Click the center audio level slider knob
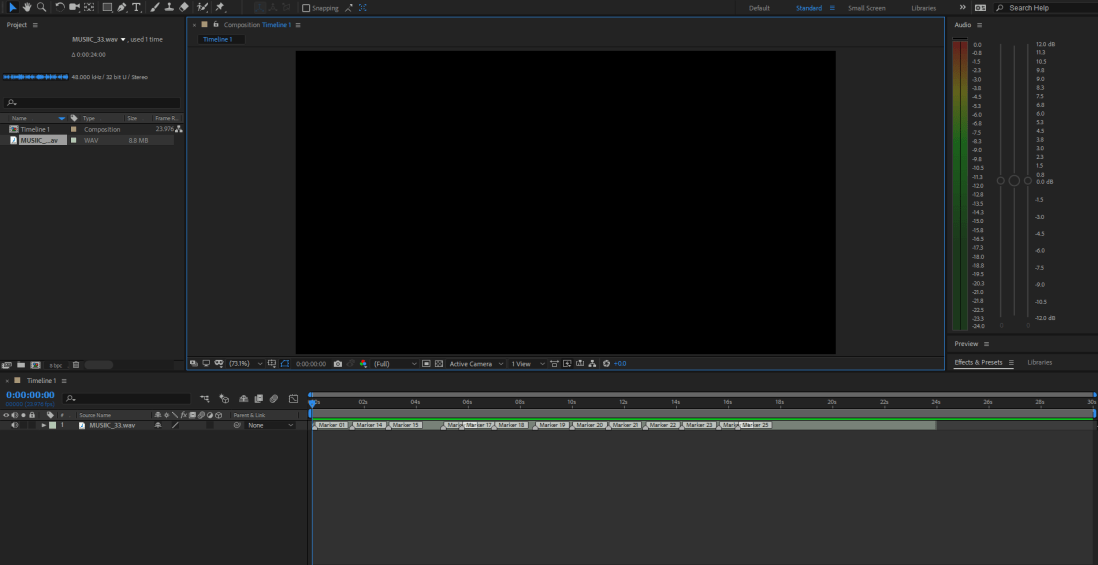This screenshot has width=1098, height=565. pyautogui.click(x=1014, y=181)
